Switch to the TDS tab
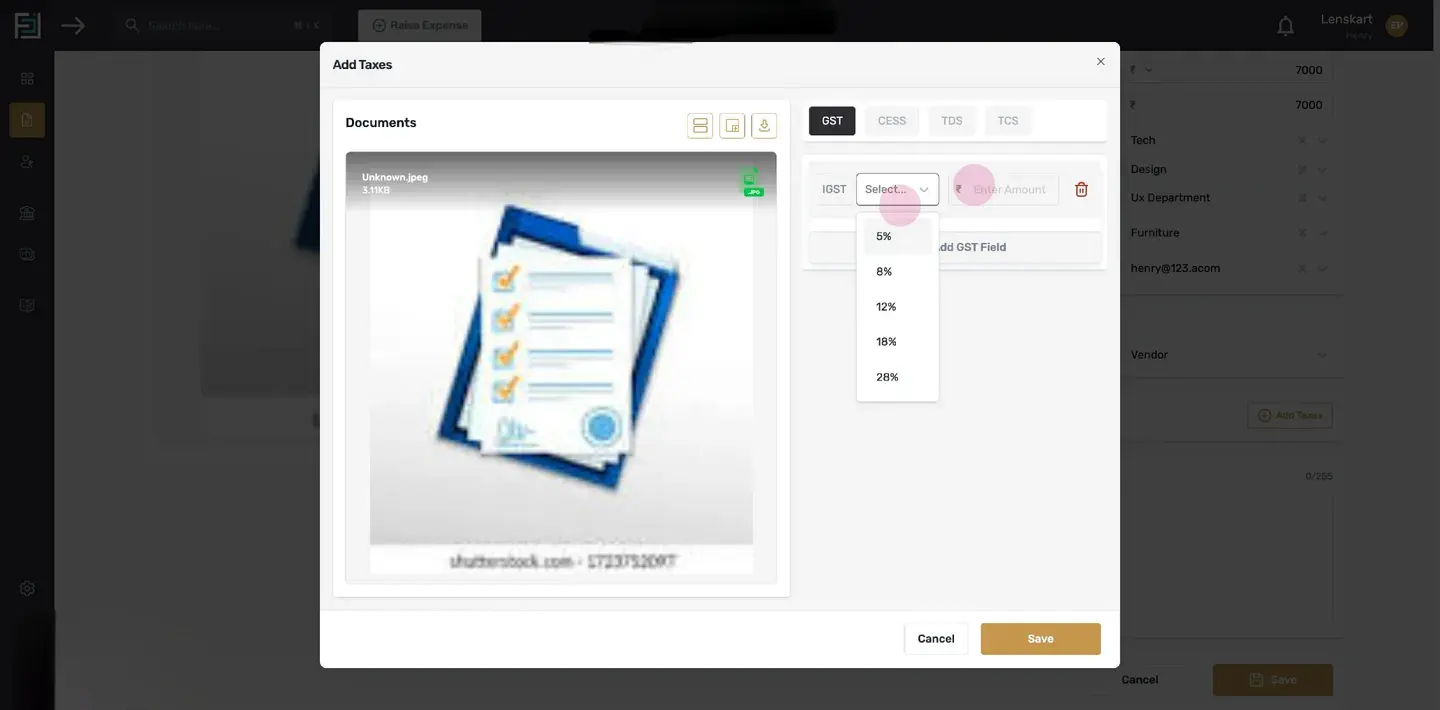Image resolution: width=1440 pixels, height=710 pixels. coord(952,121)
